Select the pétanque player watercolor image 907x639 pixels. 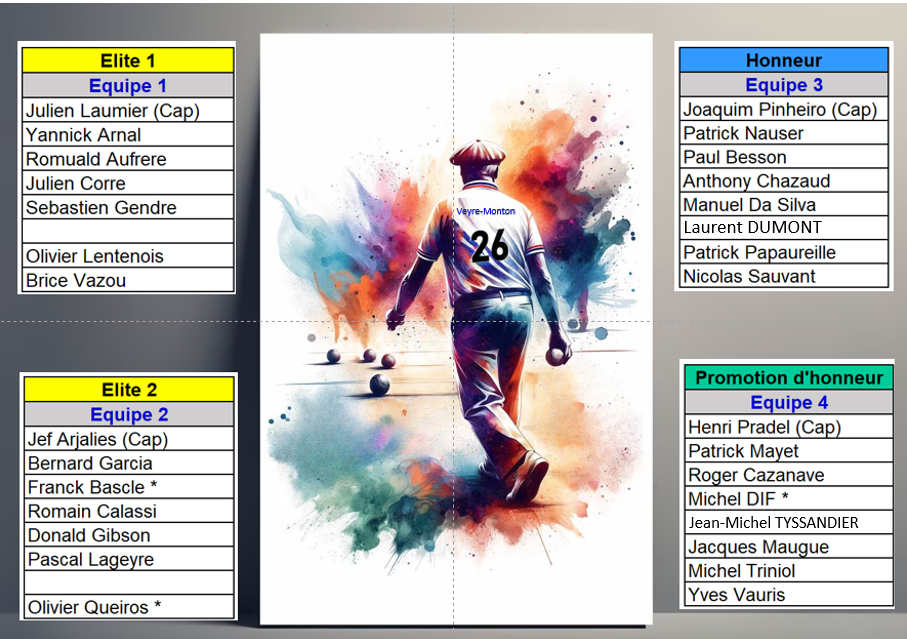pos(456,330)
